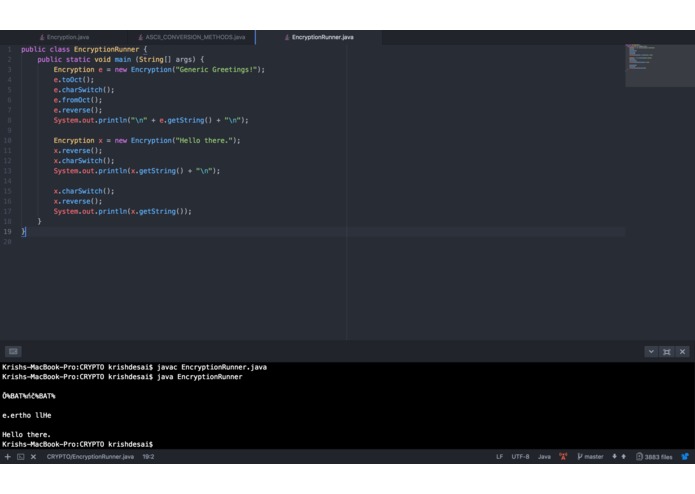Click the terminal prompt input line
Viewport: 695px width, 494px height.
78,444
